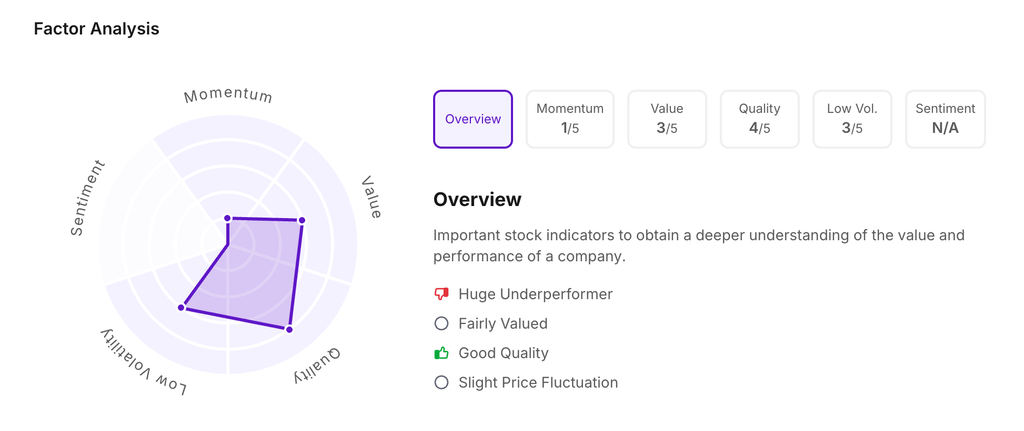Select the Sentiment N/A tab
The image size is (1024, 431).
[945, 119]
